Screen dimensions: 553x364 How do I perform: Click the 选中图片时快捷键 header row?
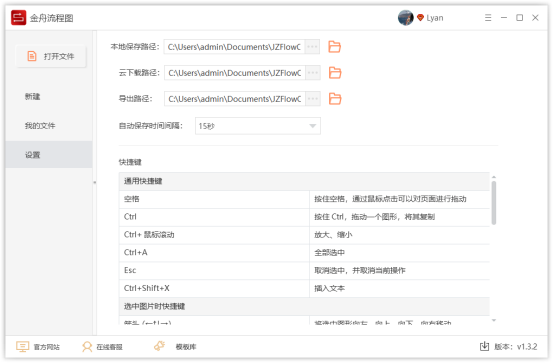click(x=304, y=307)
